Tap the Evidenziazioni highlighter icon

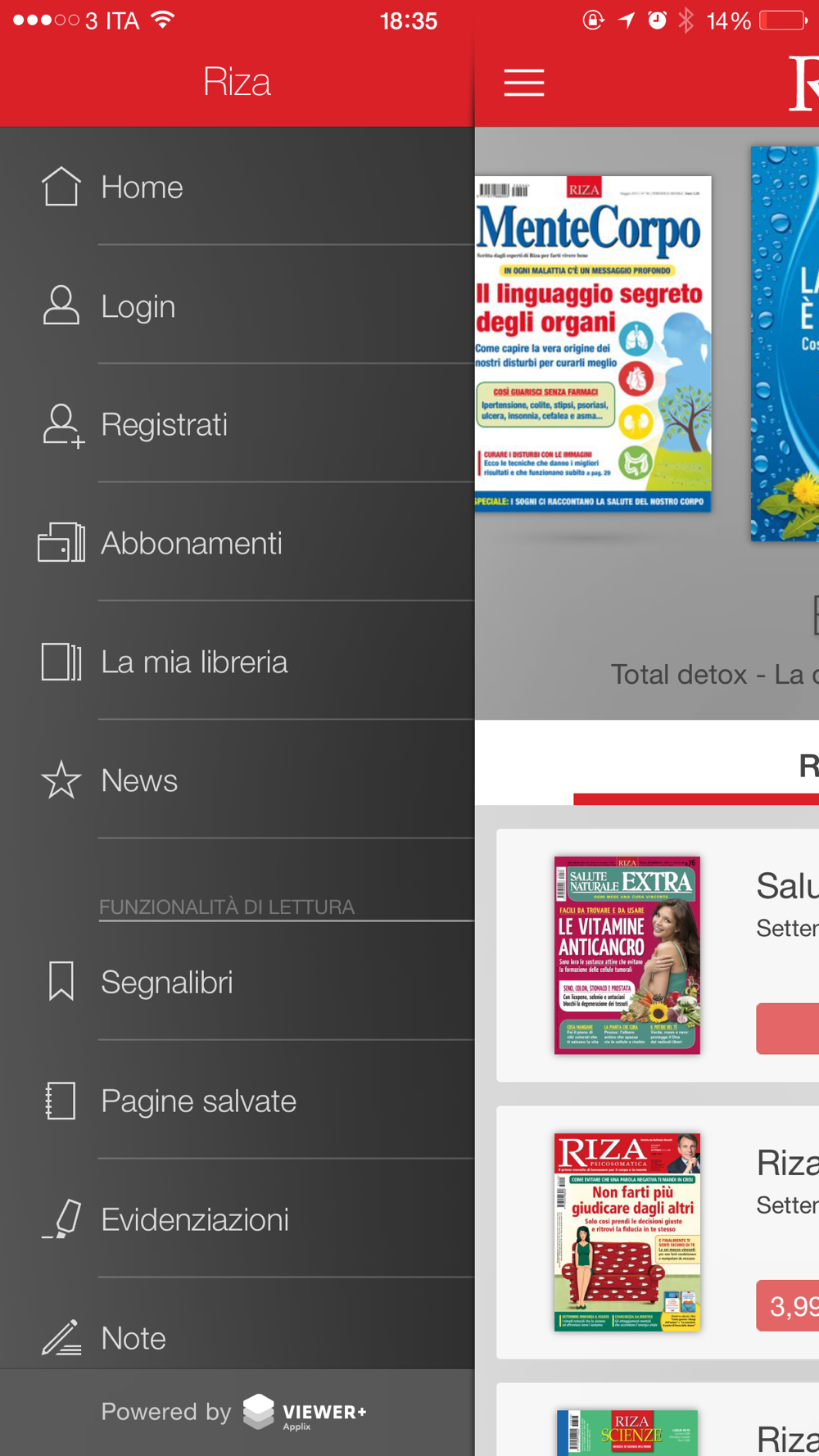point(61,1219)
